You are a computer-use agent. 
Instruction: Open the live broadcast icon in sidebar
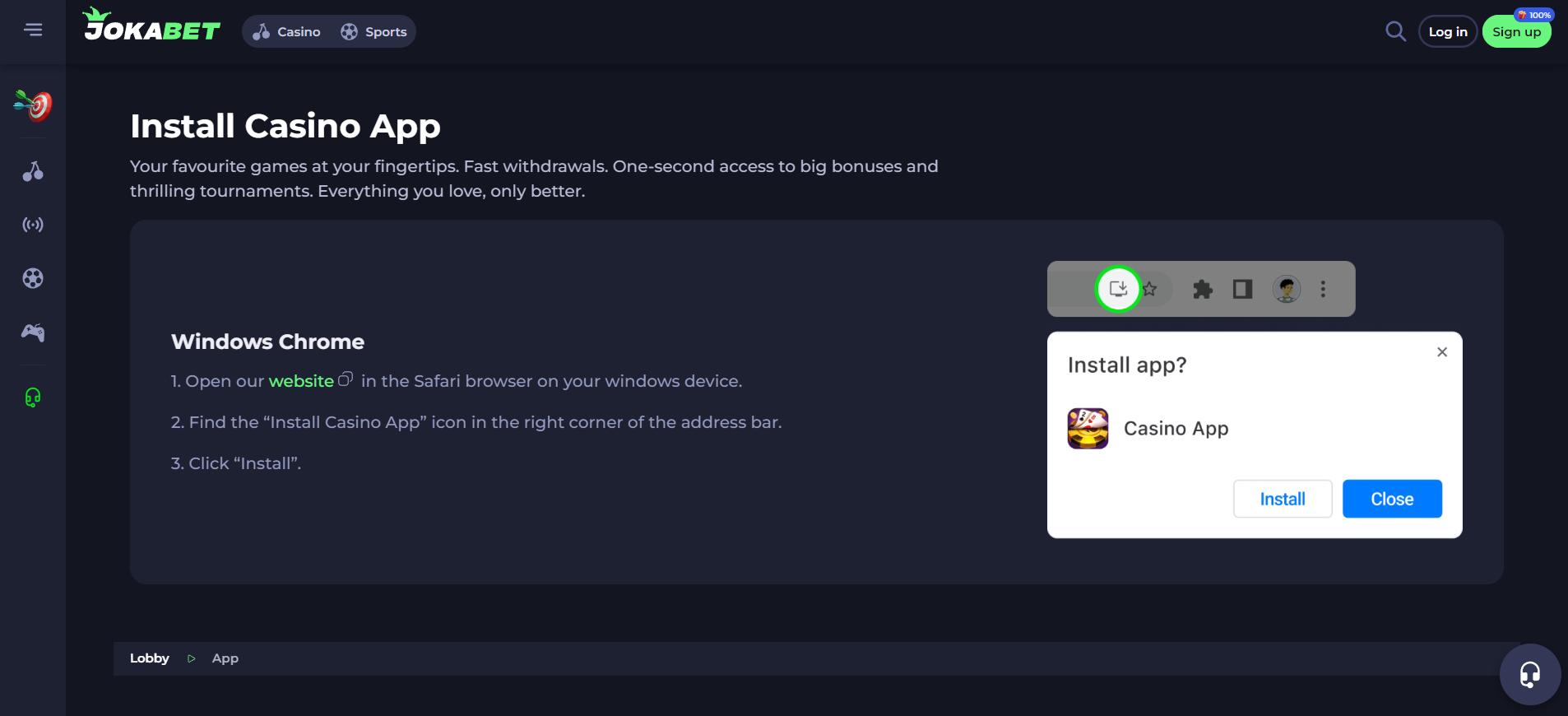click(x=33, y=225)
